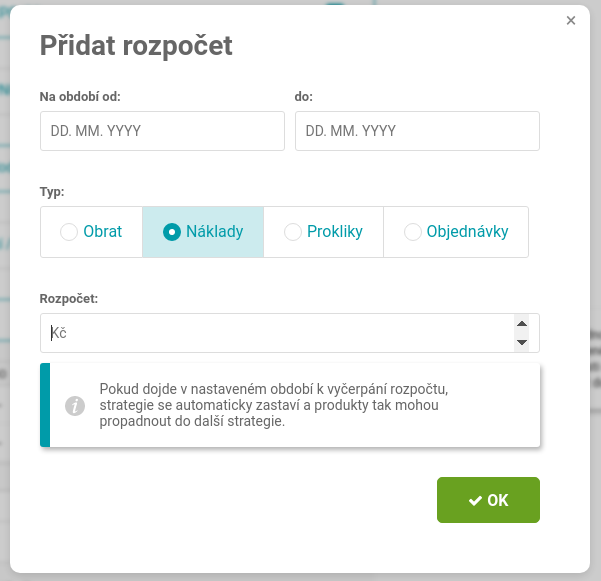Click the Náklady type label text
Image resolution: width=601 pixels, height=581 pixels.
pyautogui.click(x=215, y=231)
